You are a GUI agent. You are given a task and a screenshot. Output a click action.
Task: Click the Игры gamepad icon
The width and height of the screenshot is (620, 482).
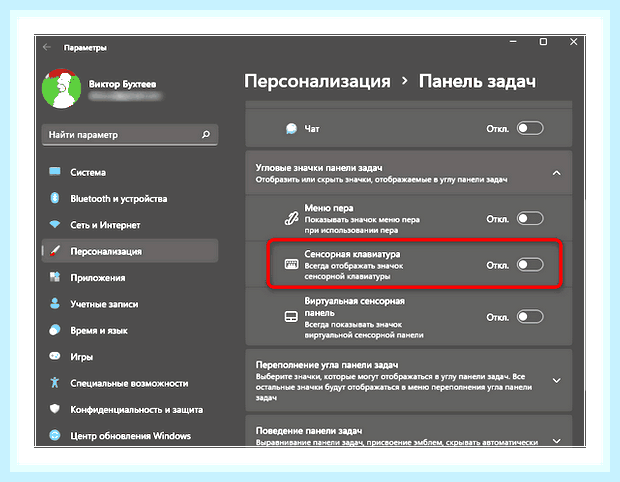click(55, 356)
